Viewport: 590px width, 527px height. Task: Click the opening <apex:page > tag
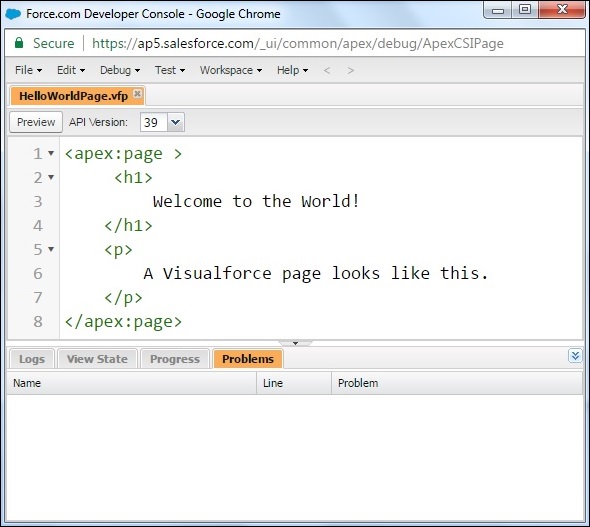[123, 153]
